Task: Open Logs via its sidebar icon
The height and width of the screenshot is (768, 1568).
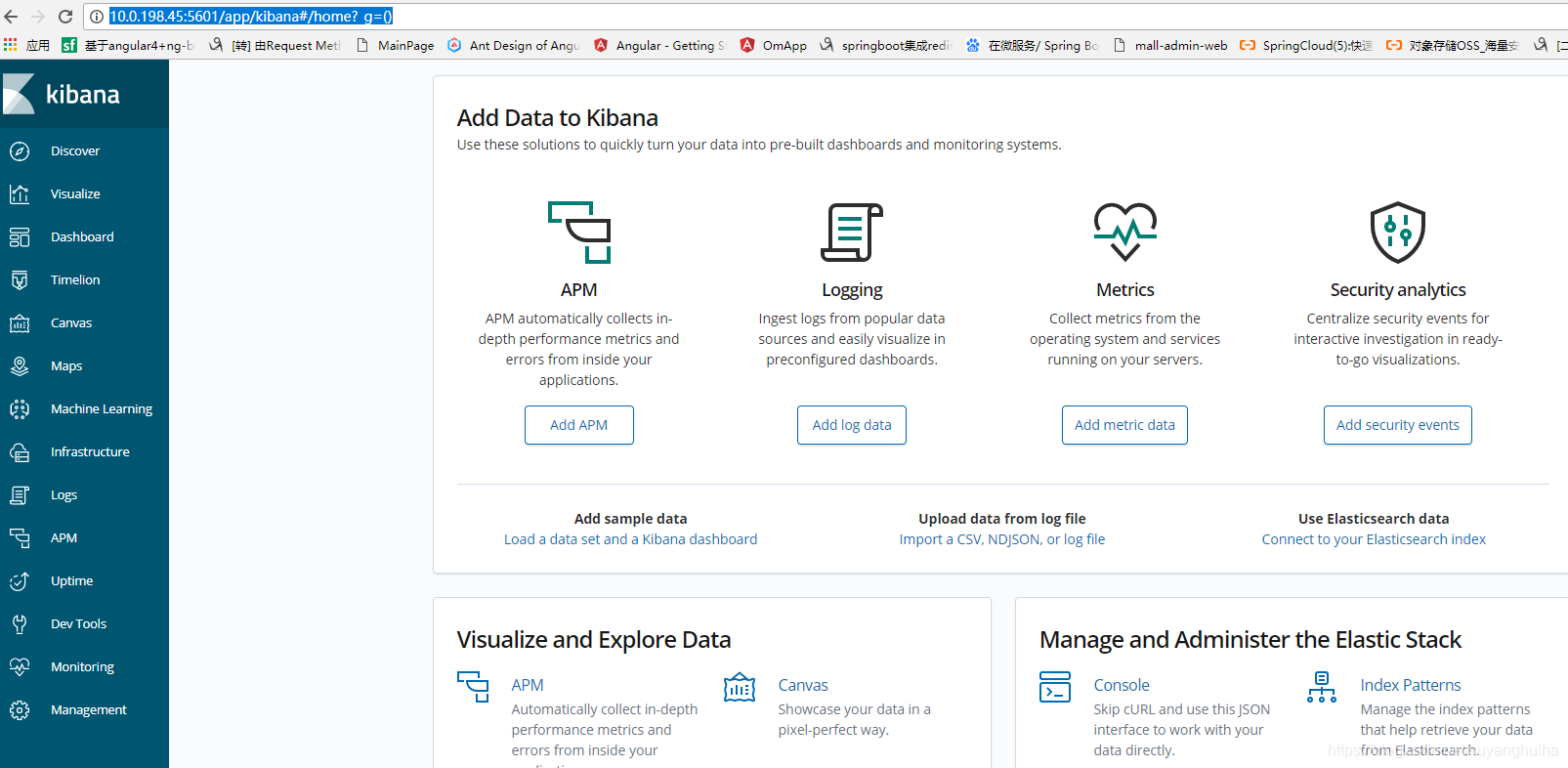Action: (x=20, y=495)
